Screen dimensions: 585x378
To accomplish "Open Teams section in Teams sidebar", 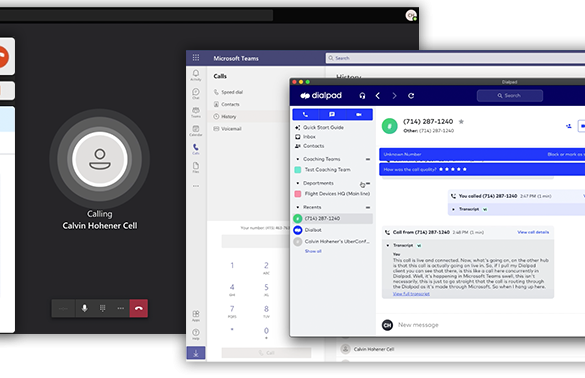I will (x=196, y=112).
